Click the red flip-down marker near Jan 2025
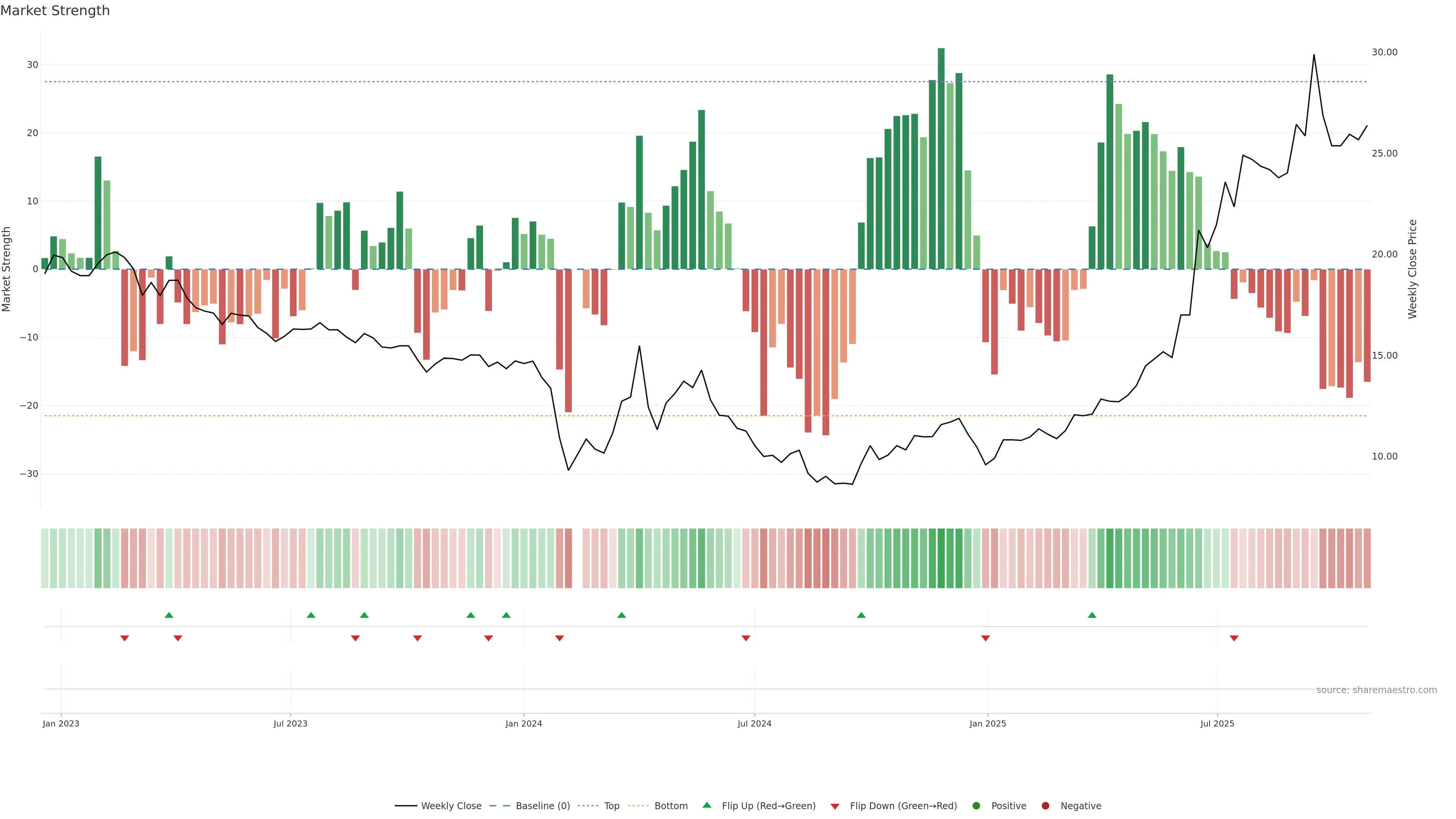 coord(985,638)
